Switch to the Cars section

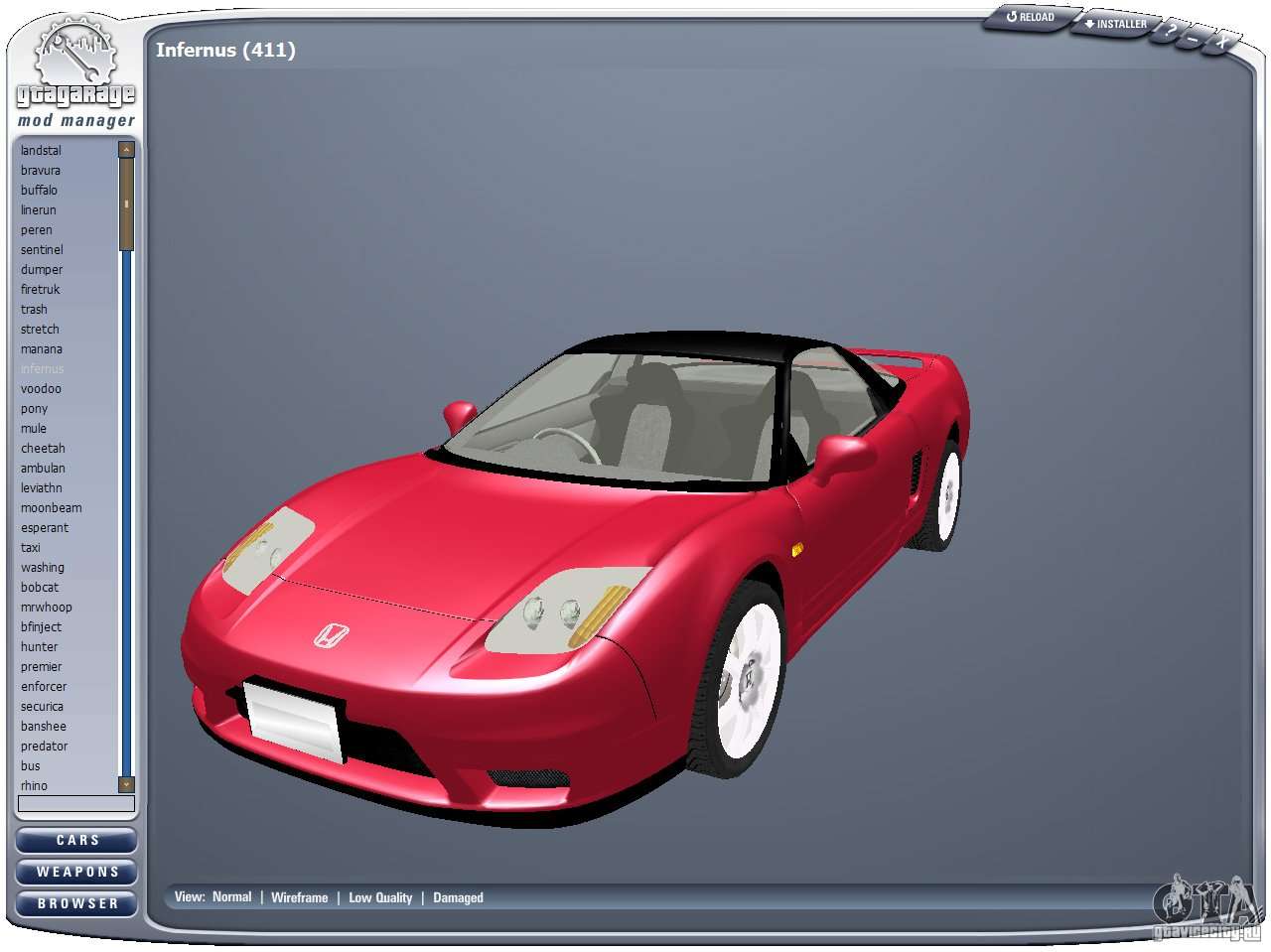(x=76, y=841)
